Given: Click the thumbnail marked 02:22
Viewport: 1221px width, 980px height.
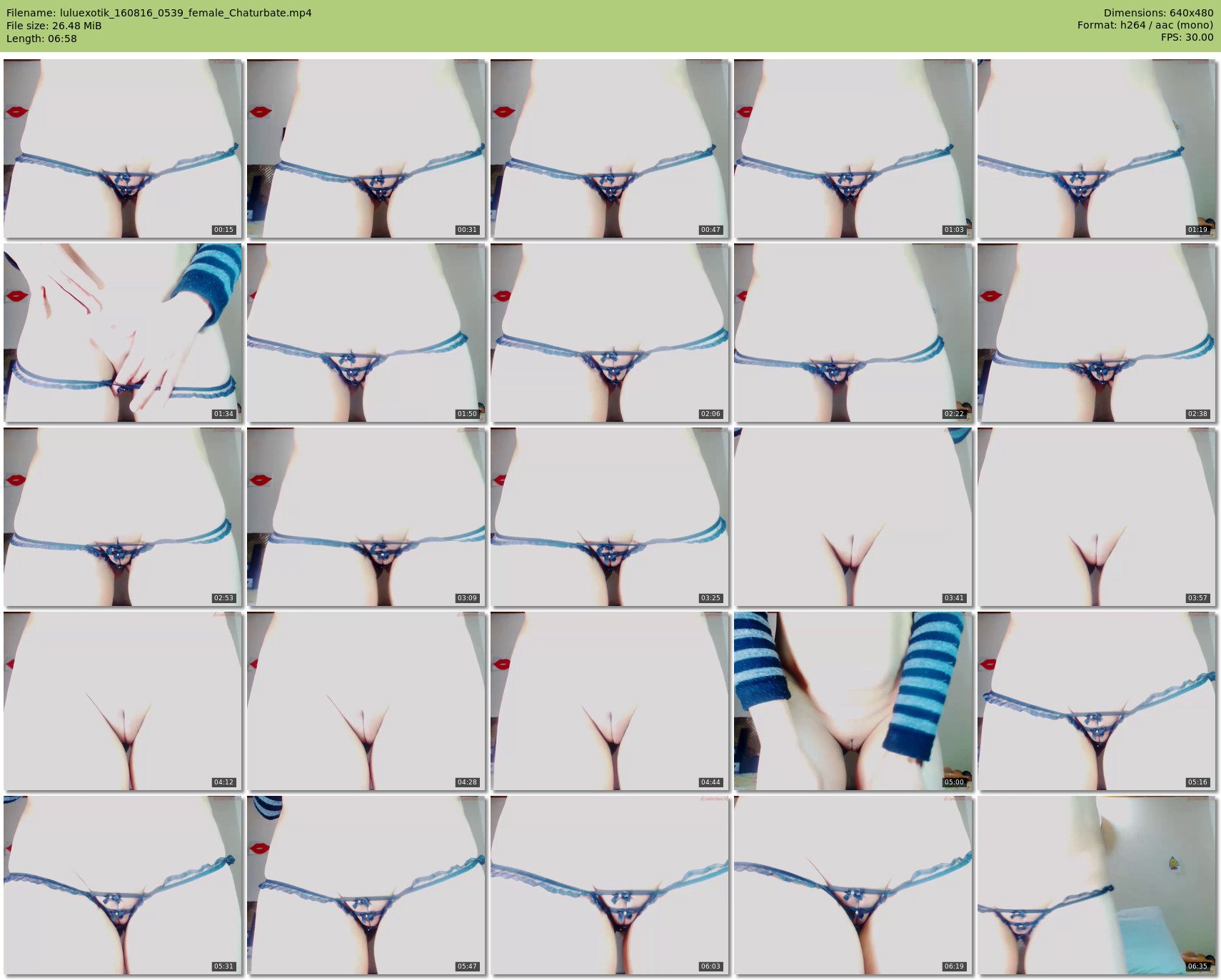Looking at the screenshot, I should [x=853, y=333].
